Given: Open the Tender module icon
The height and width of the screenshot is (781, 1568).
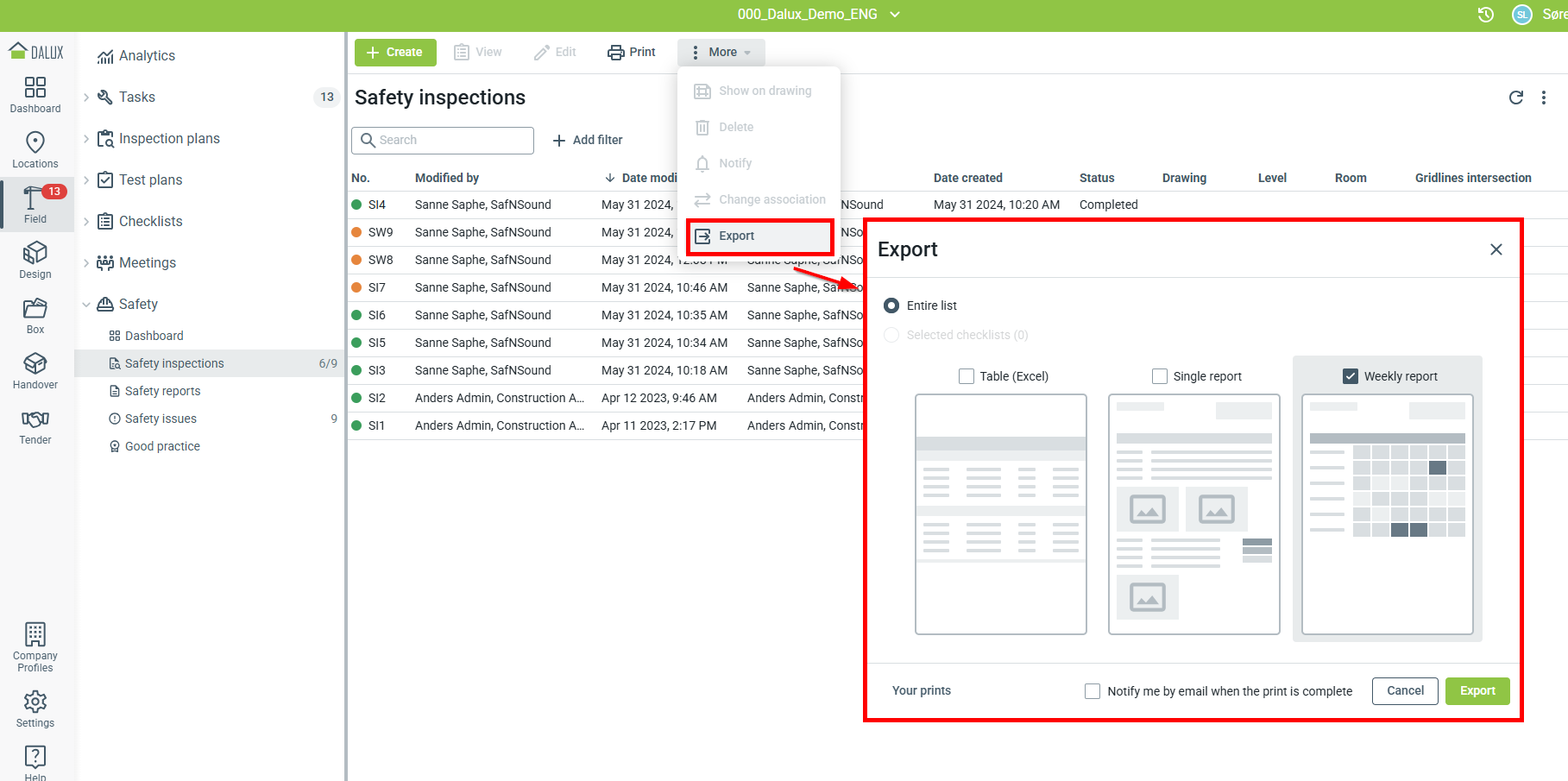Looking at the screenshot, I should pos(35,425).
